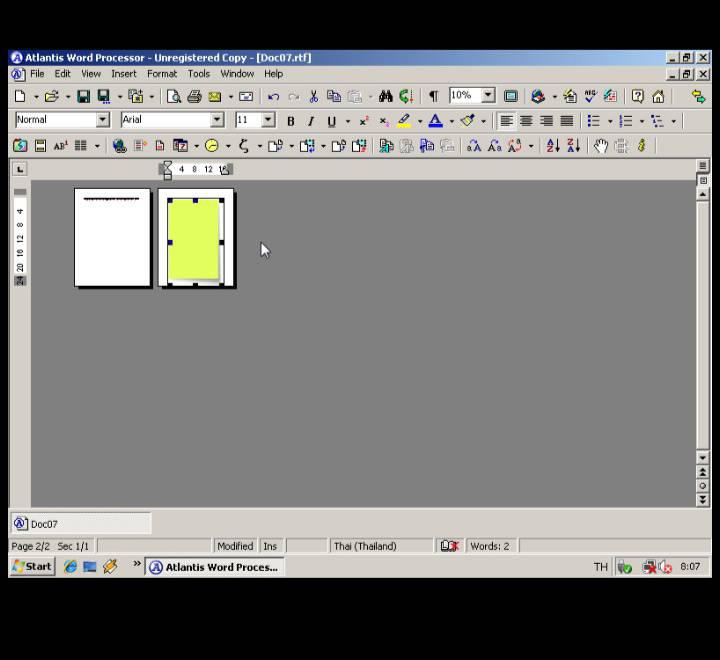Open the Format menu

click(x=162, y=74)
